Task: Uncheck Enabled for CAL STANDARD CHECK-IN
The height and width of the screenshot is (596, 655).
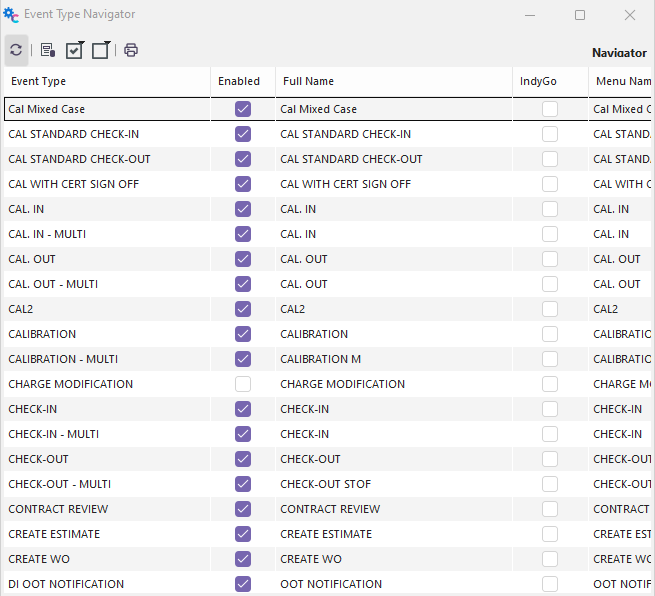Action: tap(243, 134)
